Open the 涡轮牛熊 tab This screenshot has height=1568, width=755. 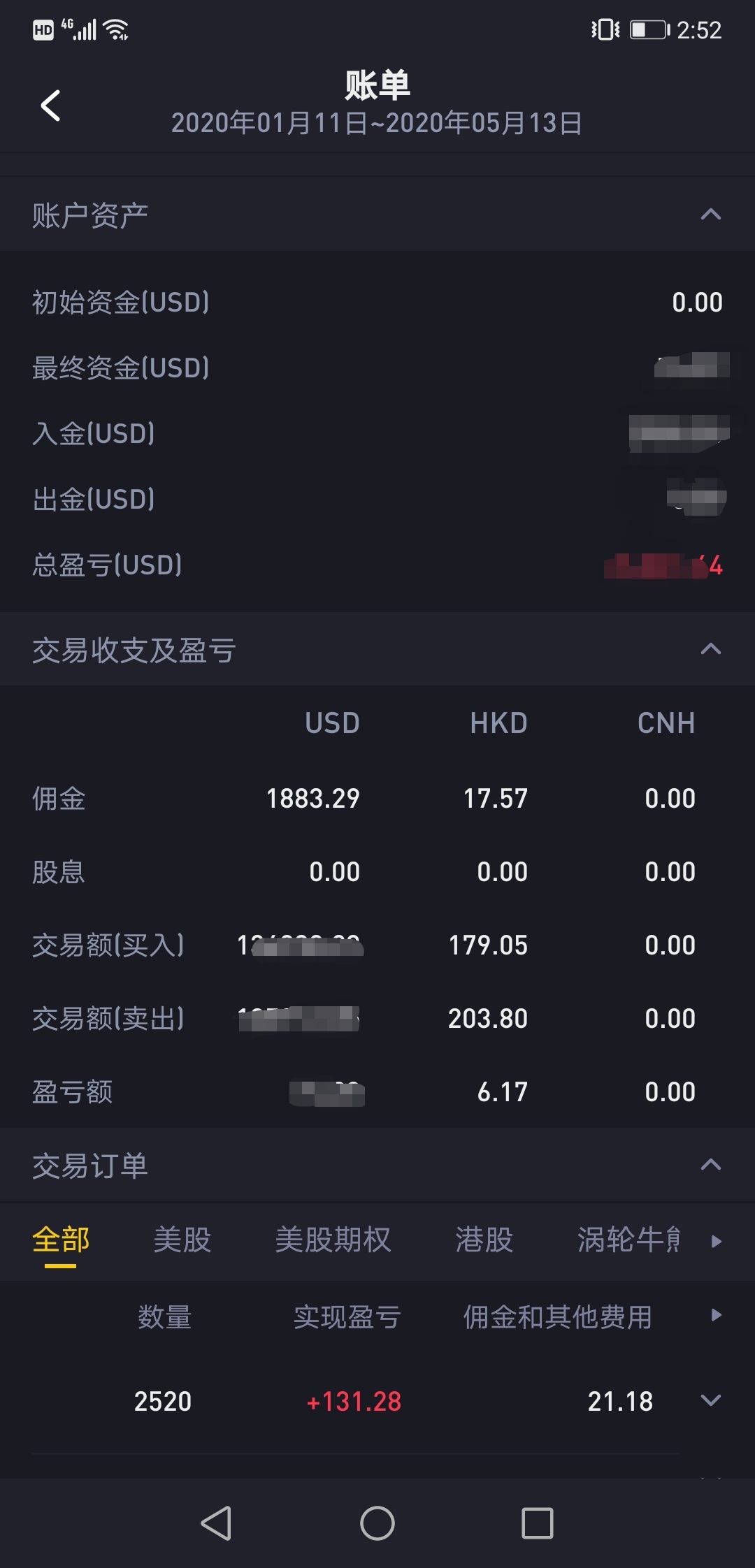pyautogui.click(x=628, y=1240)
